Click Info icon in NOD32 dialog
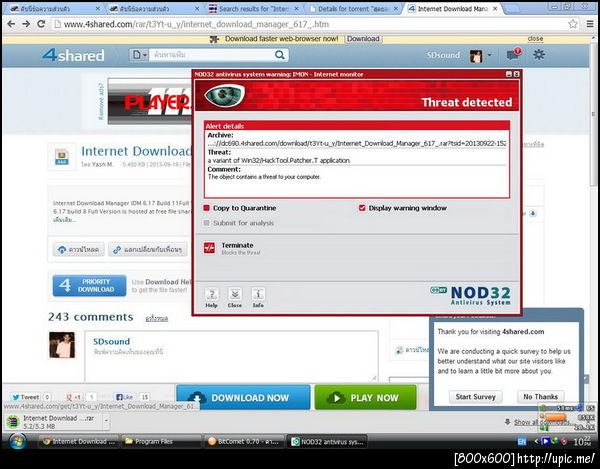Screen dimensions: 600x469 coord(258,297)
